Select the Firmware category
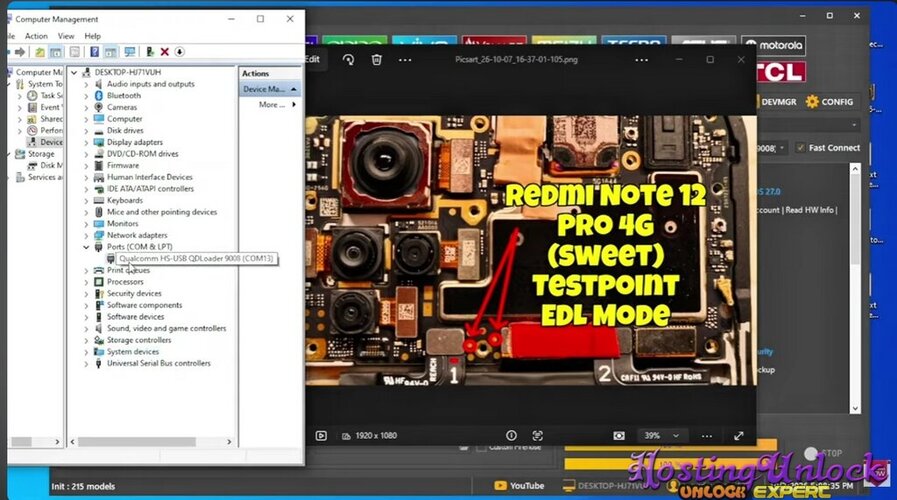 pyautogui.click(x=123, y=165)
